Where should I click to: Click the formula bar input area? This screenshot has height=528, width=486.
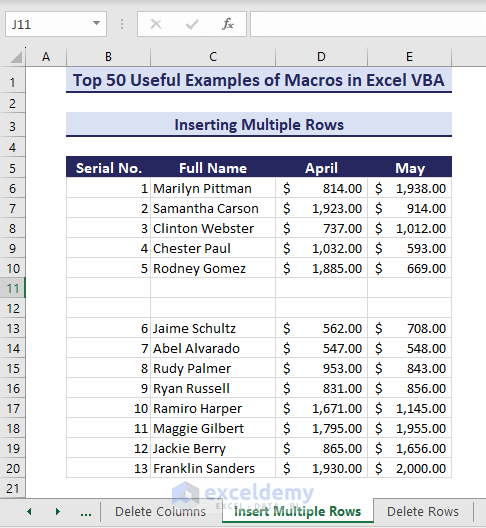368,24
